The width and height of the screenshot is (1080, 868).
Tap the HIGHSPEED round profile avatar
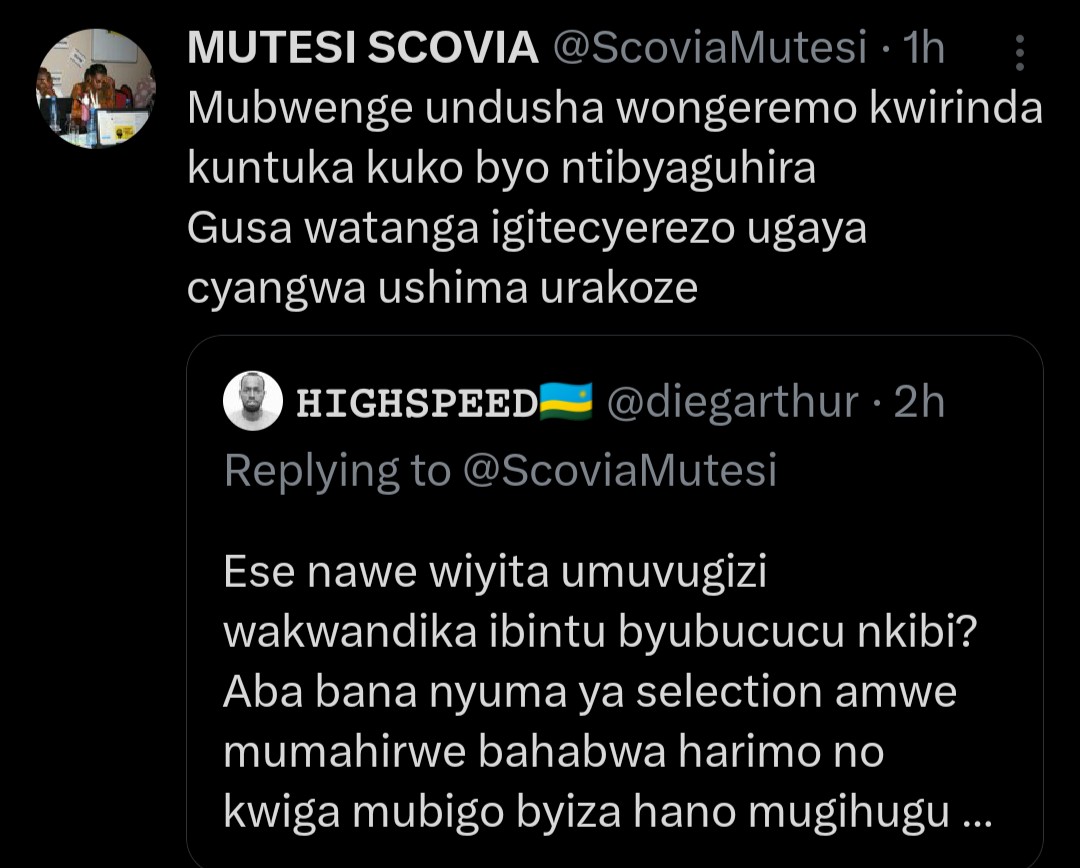click(253, 402)
